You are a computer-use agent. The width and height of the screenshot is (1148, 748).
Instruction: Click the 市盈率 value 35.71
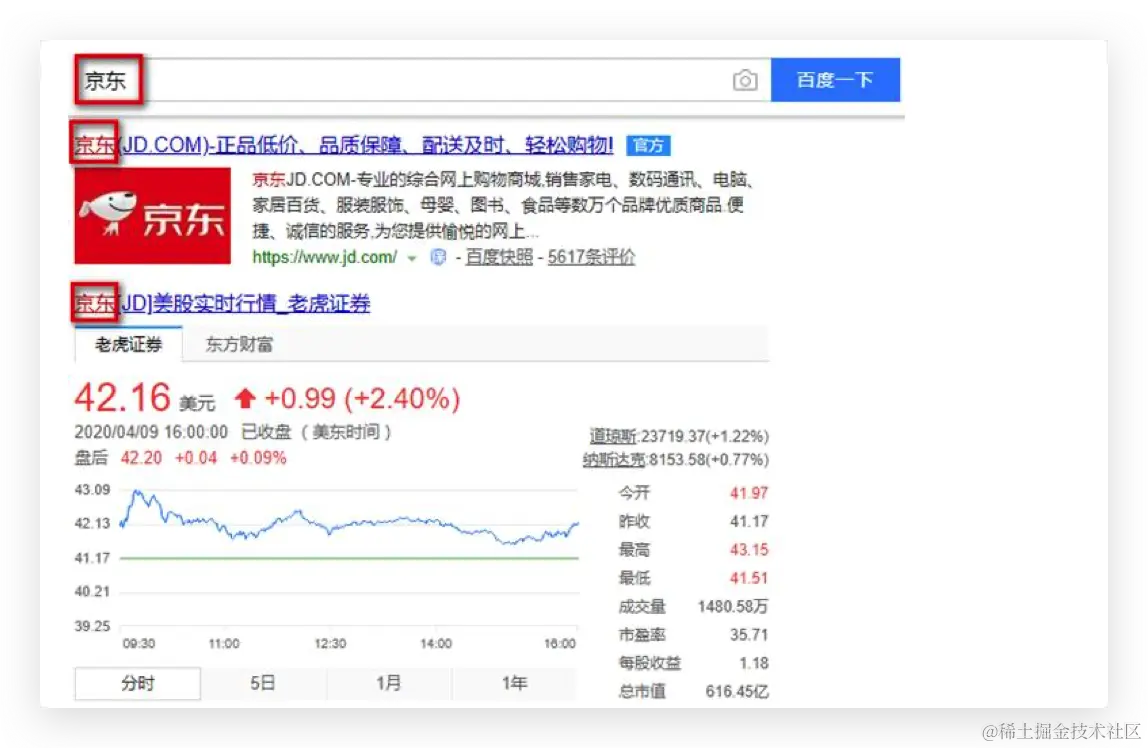pyautogui.click(x=749, y=635)
